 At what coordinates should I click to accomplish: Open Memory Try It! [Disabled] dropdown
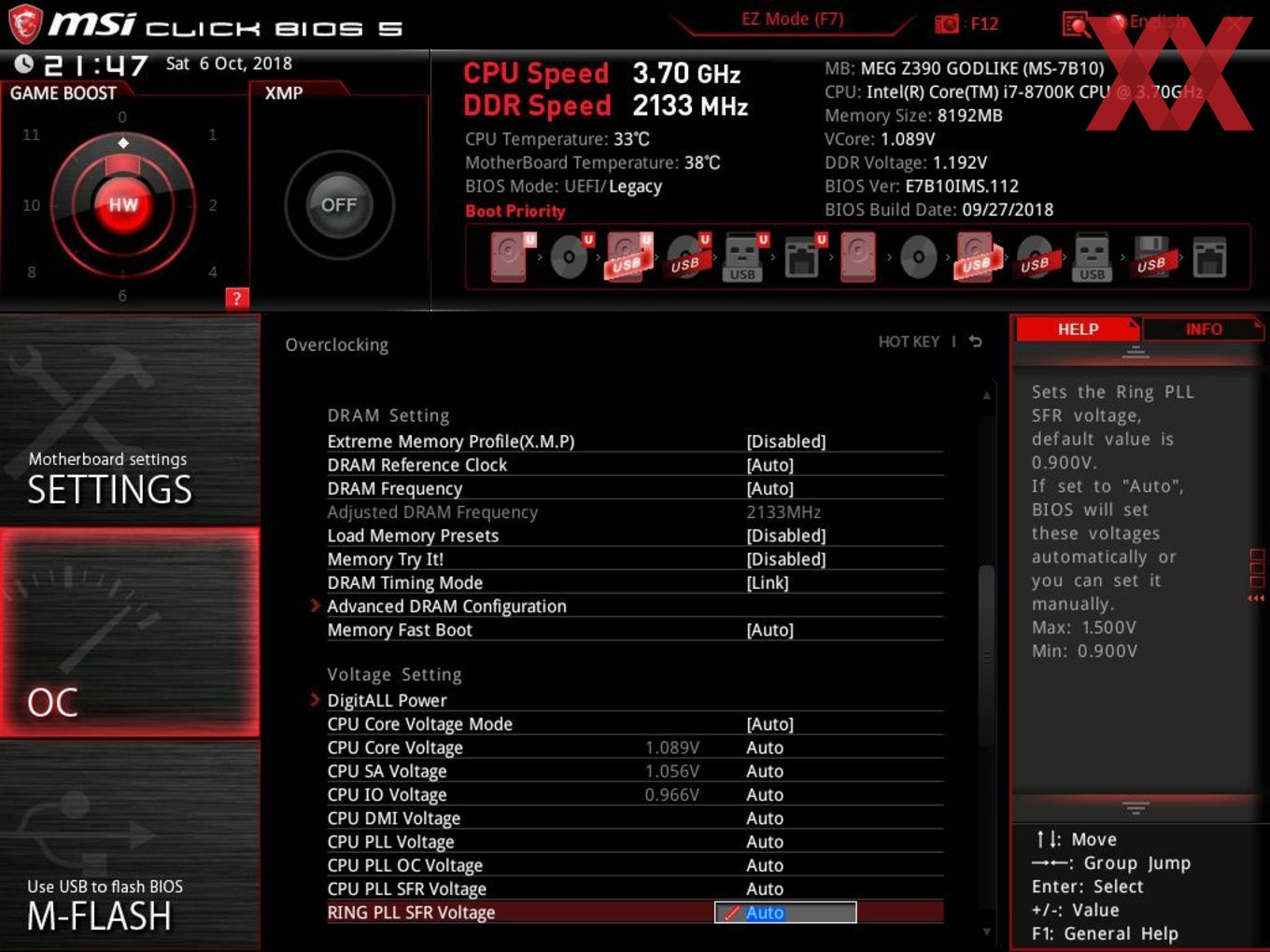(x=786, y=559)
